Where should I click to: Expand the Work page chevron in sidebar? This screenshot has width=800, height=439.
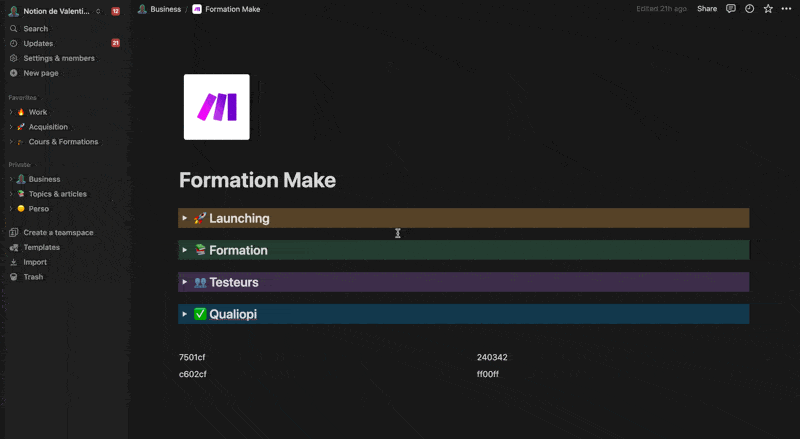click(11, 112)
